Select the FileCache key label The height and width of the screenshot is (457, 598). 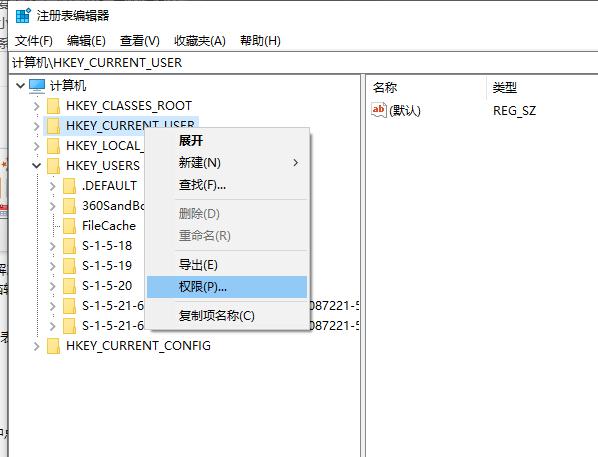pyautogui.click(x=109, y=226)
